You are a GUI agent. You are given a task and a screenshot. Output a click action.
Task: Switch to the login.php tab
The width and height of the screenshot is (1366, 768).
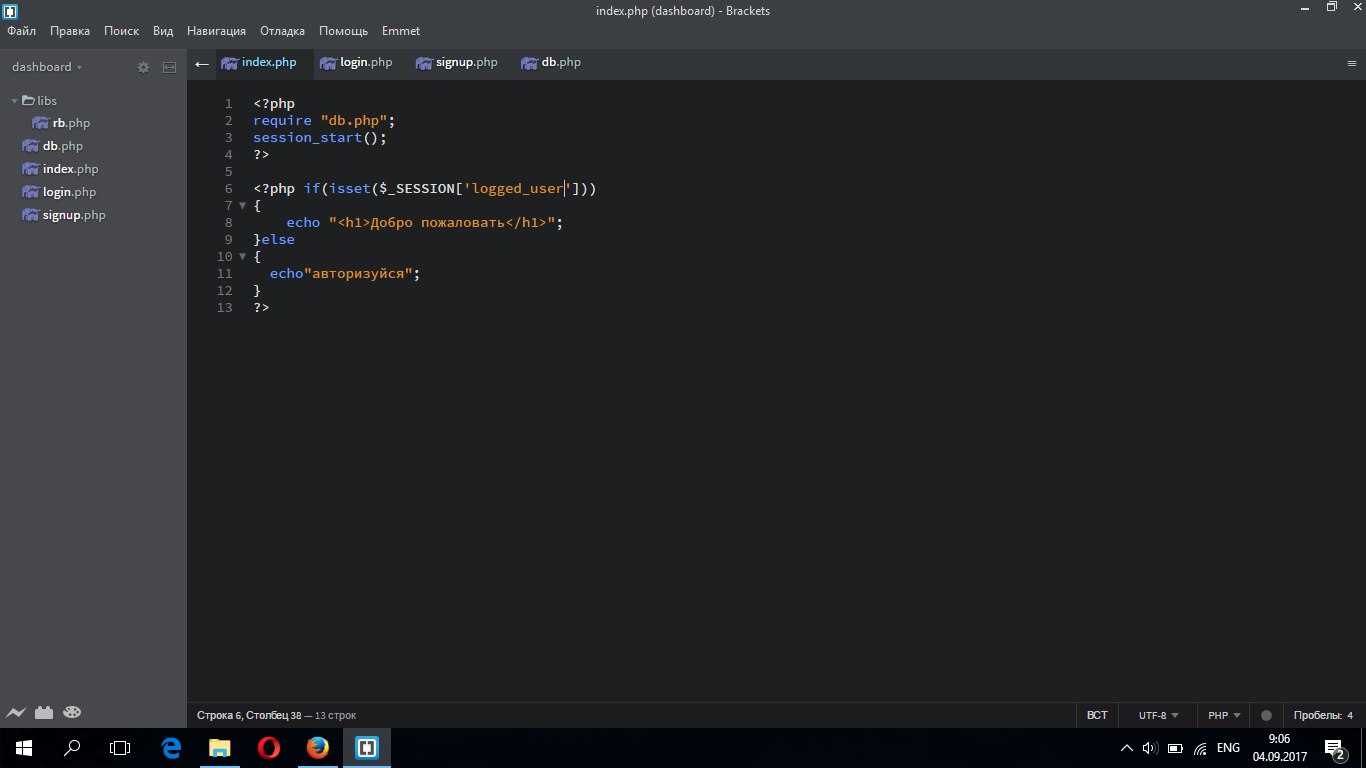coord(356,62)
